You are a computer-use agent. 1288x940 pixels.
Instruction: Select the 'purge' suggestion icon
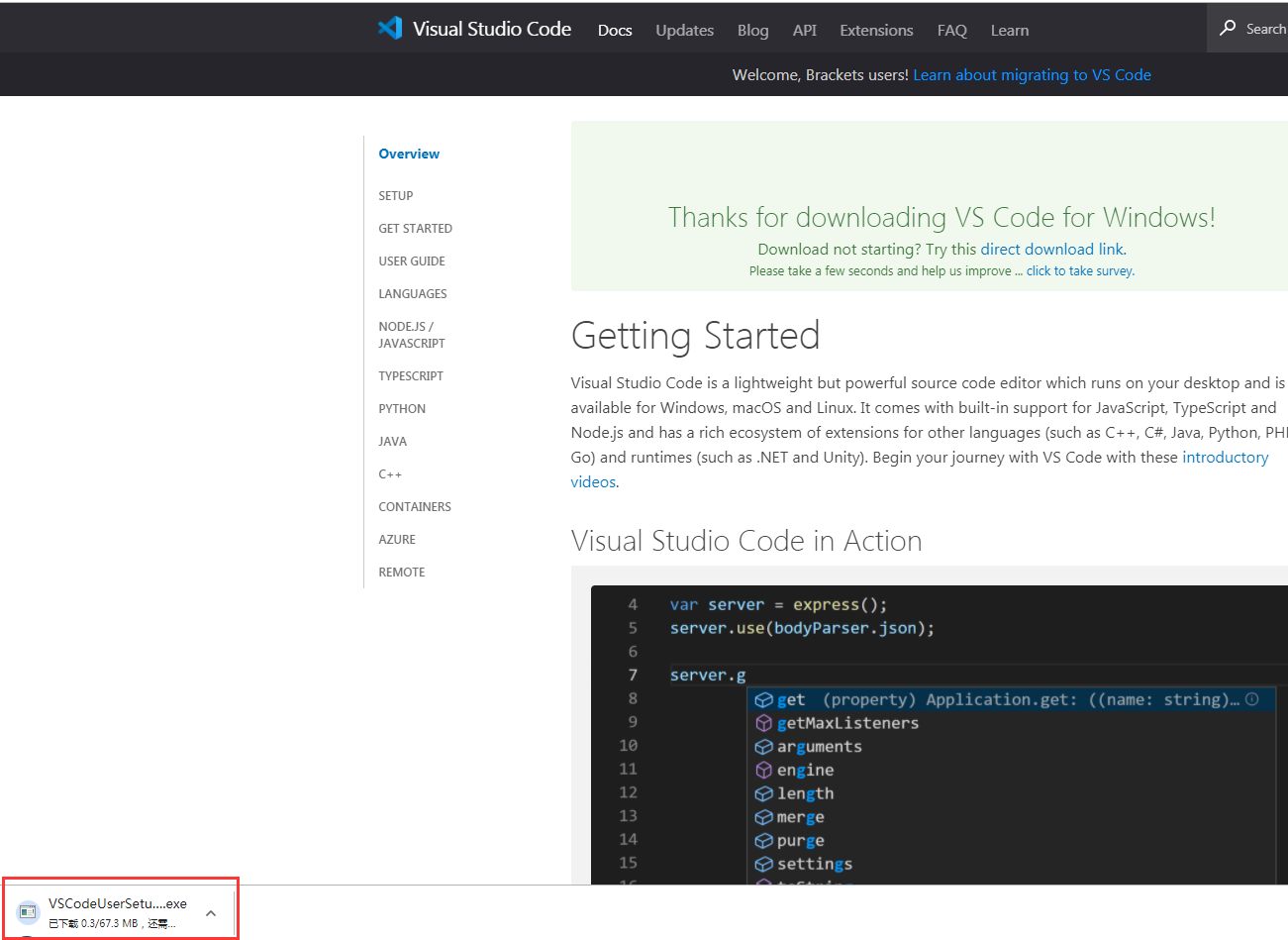(763, 841)
